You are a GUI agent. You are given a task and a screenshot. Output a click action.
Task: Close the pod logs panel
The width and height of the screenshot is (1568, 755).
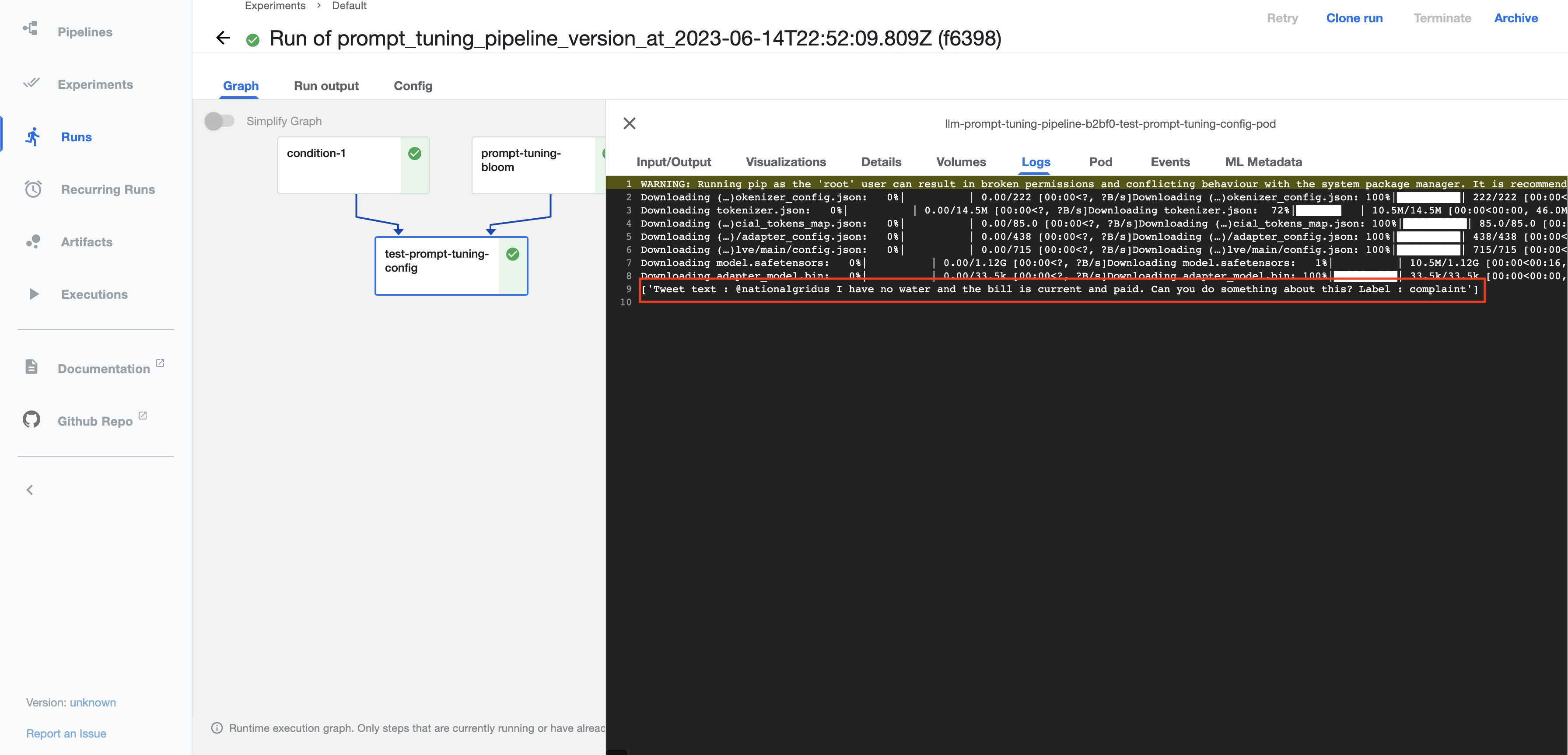[630, 123]
